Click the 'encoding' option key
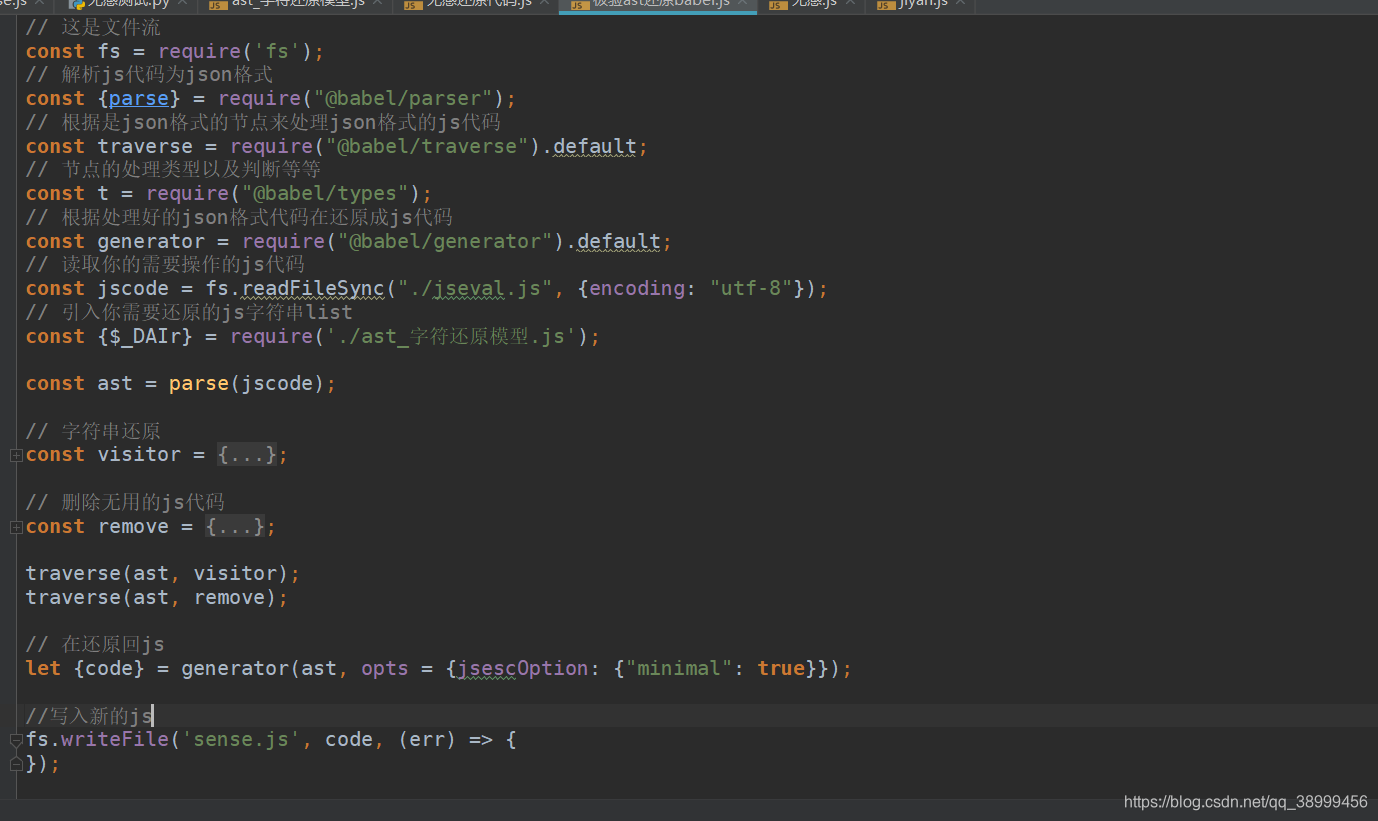Image resolution: width=1378 pixels, height=821 pixels. pyautogui.click(x=637, y=288)
